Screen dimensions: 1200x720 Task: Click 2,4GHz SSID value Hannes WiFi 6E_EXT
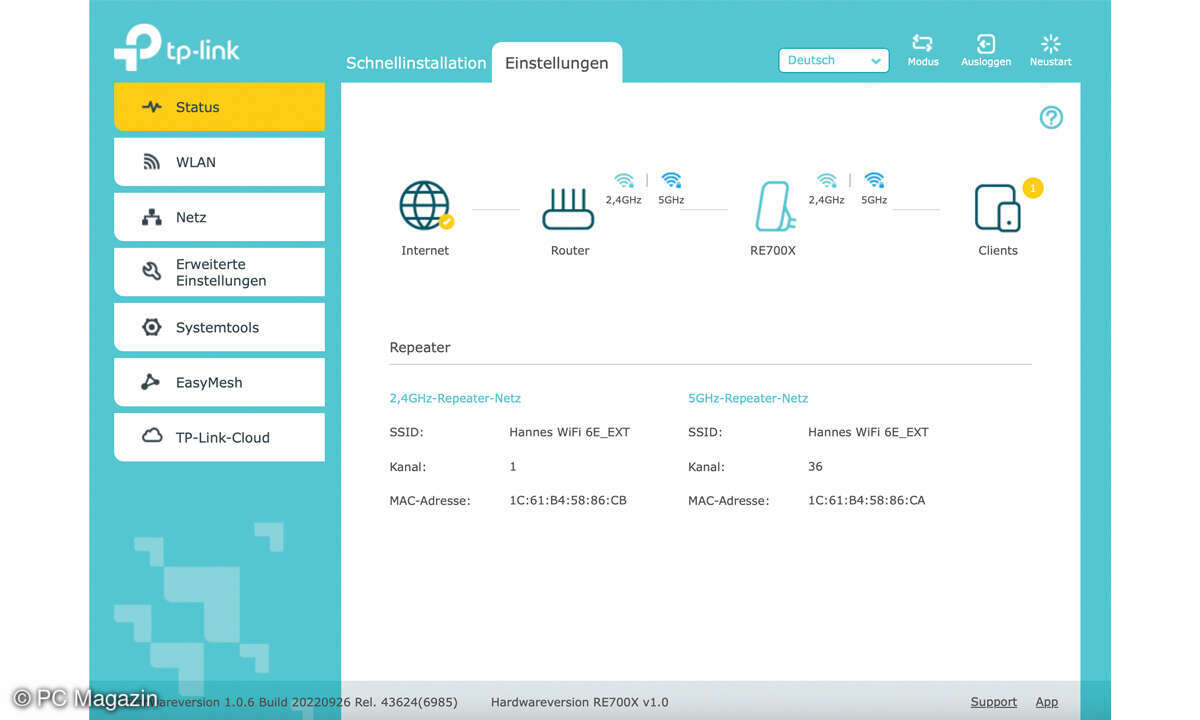(570, 432)
